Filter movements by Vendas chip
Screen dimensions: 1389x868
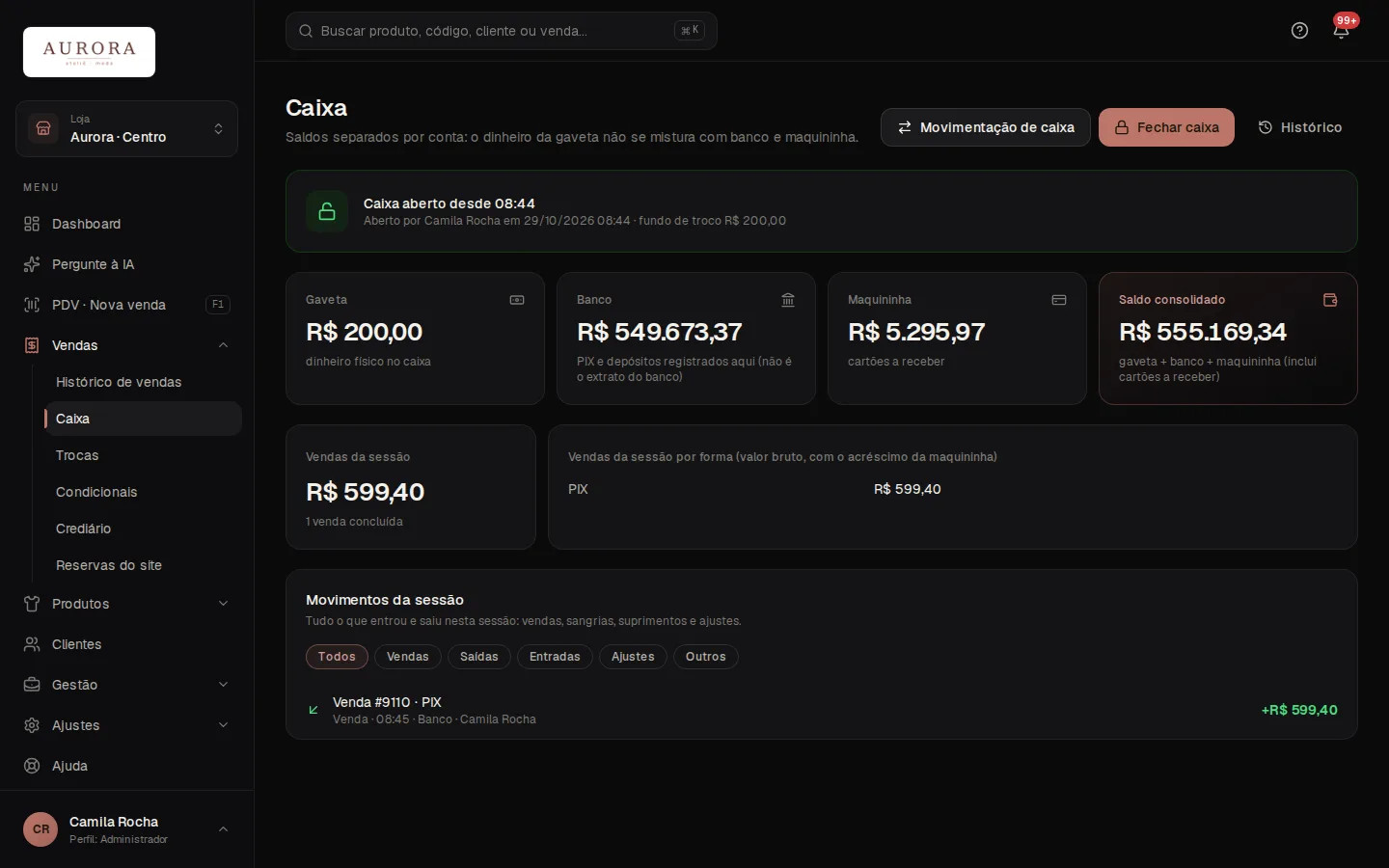tap(408, 657)
